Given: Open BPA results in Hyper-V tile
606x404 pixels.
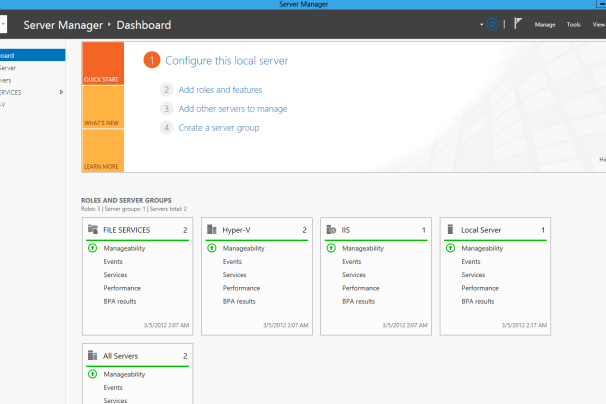Looking at the screenshot, I should [239, 301].
